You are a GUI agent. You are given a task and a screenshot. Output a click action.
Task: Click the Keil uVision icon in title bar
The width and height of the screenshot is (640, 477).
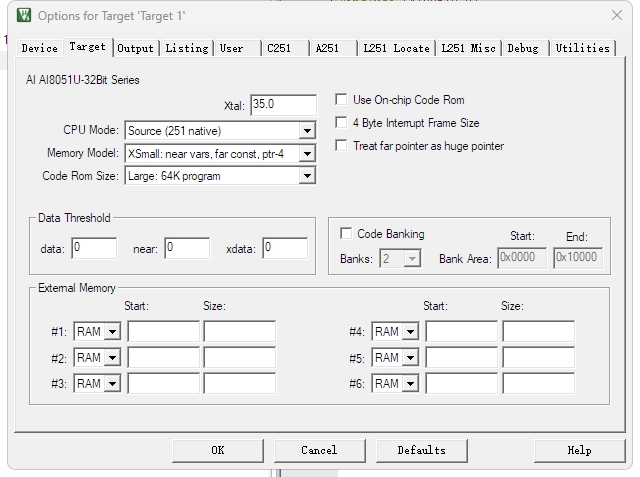24,16
